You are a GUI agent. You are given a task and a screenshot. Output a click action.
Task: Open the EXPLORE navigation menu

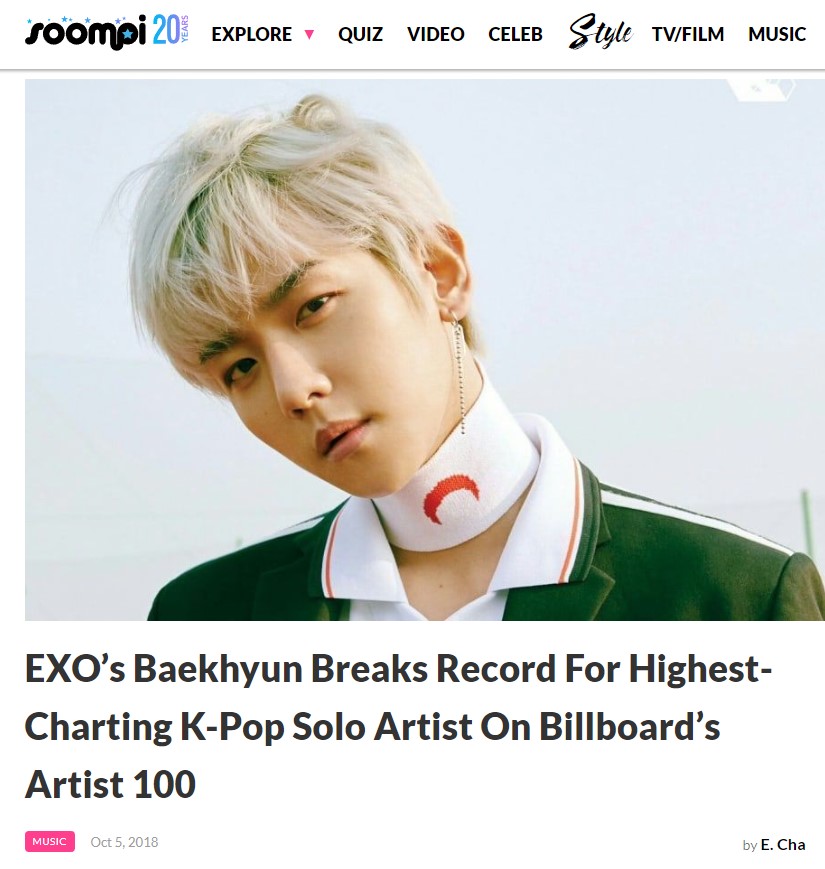pyautogui.click(x=252, y=34)
